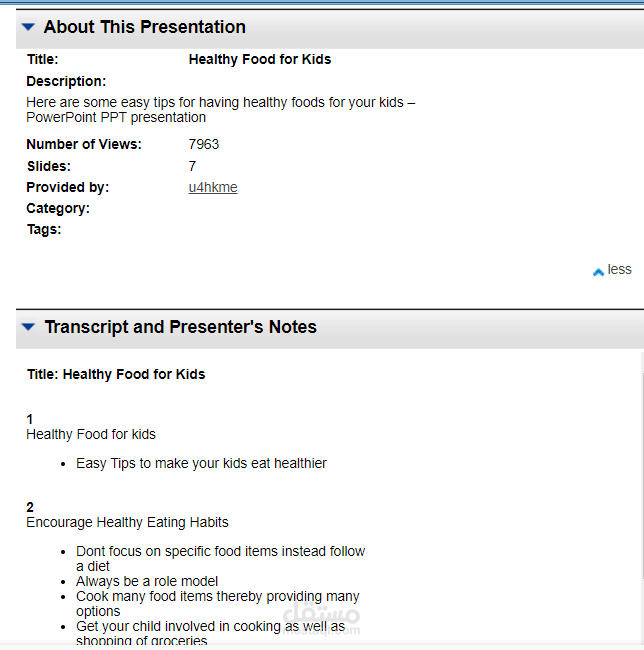Viewport: 644px width, 650px height.
Task: Click the Easy Tips bullet on slide 1
Action: pyautogui.click(x=201, y=463)
